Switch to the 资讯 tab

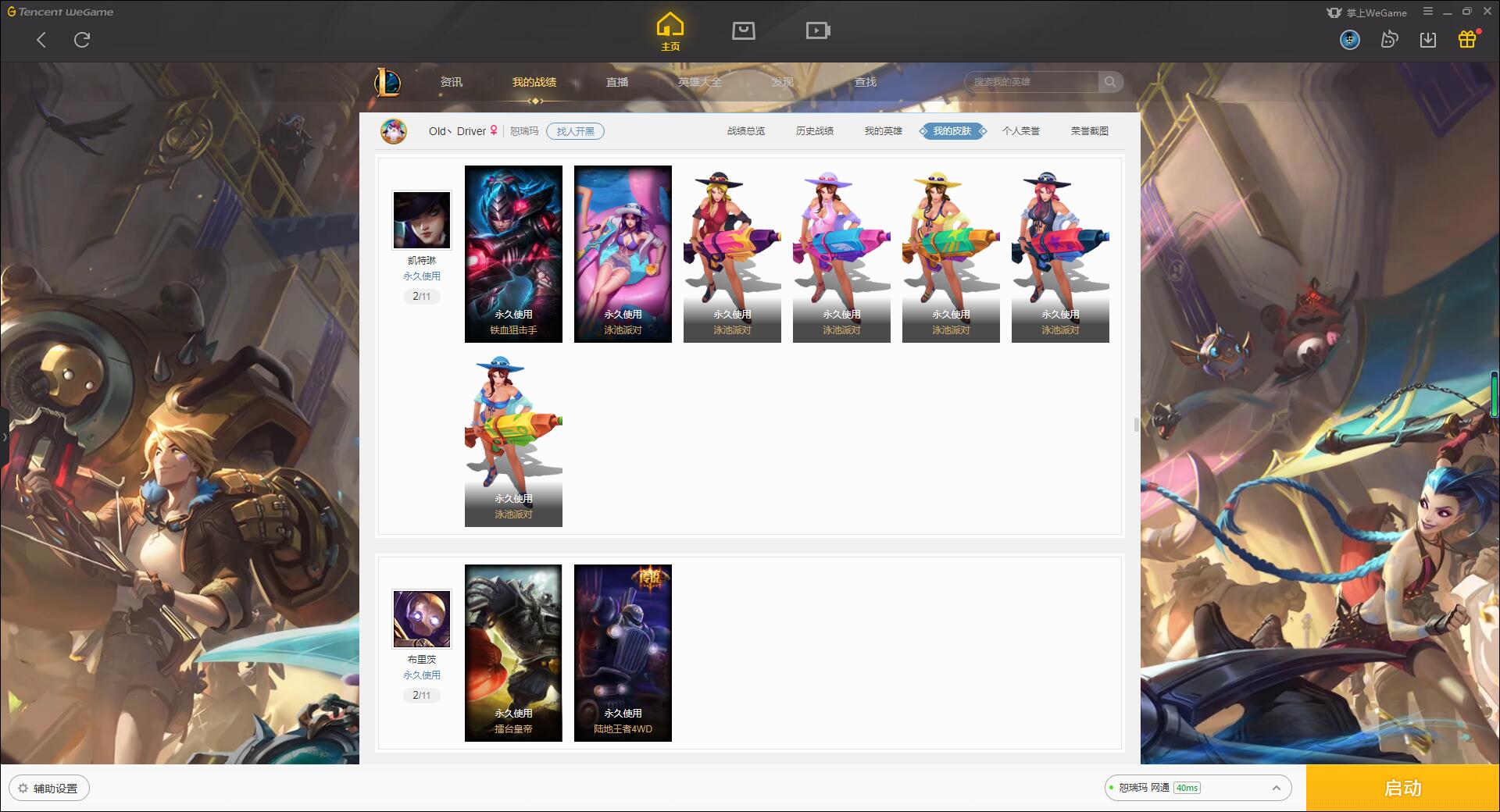point(451,82)
